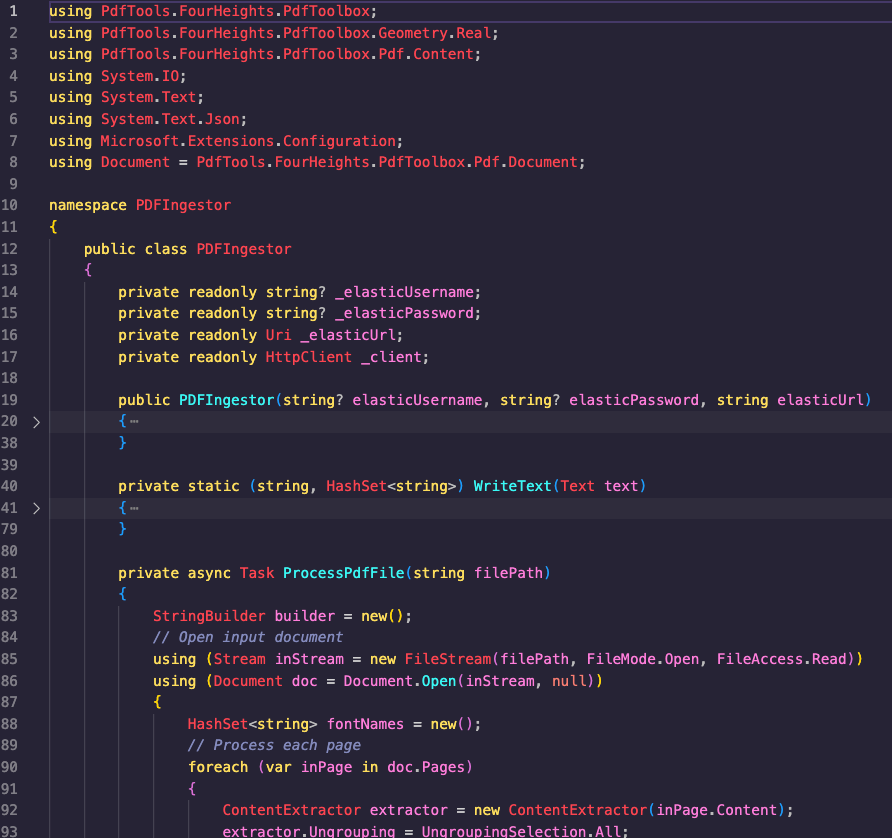Screen dimensions: 892x838
Task: Click the 'PDFIngestor' constructor name on line 19
Action: (x=226, y=401)
